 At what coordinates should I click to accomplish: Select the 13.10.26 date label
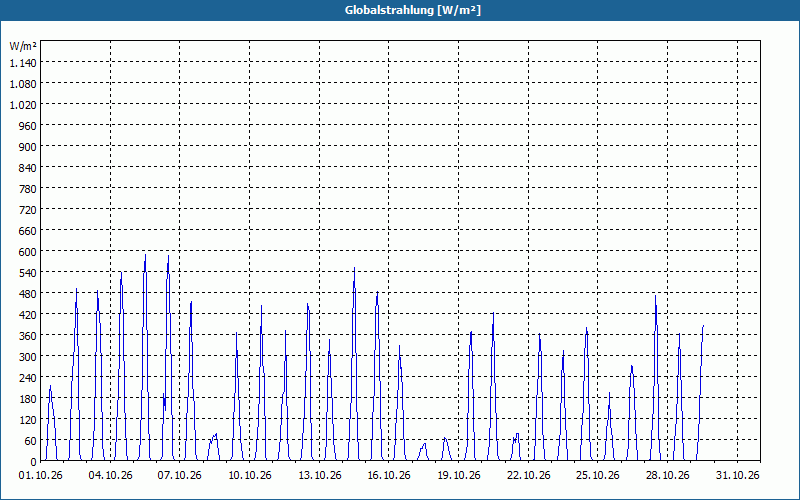(320, 476)
